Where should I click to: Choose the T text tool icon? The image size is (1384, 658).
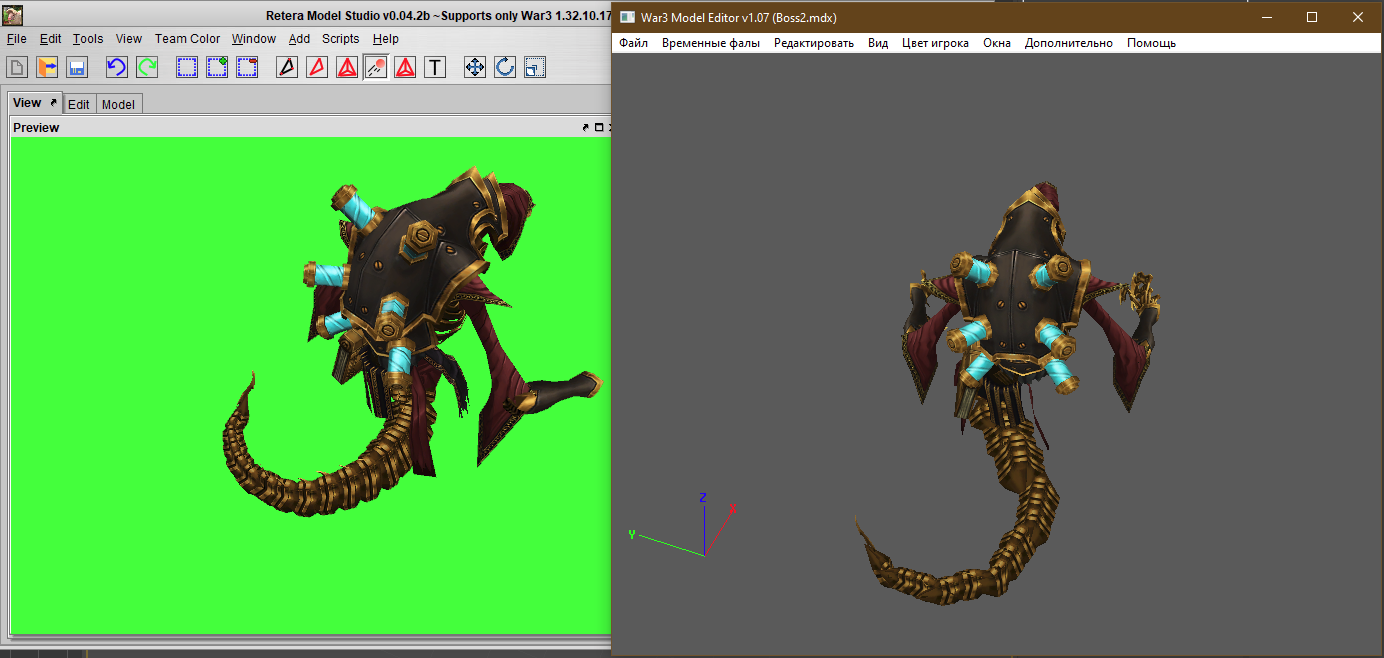click(x=435, y=67)
